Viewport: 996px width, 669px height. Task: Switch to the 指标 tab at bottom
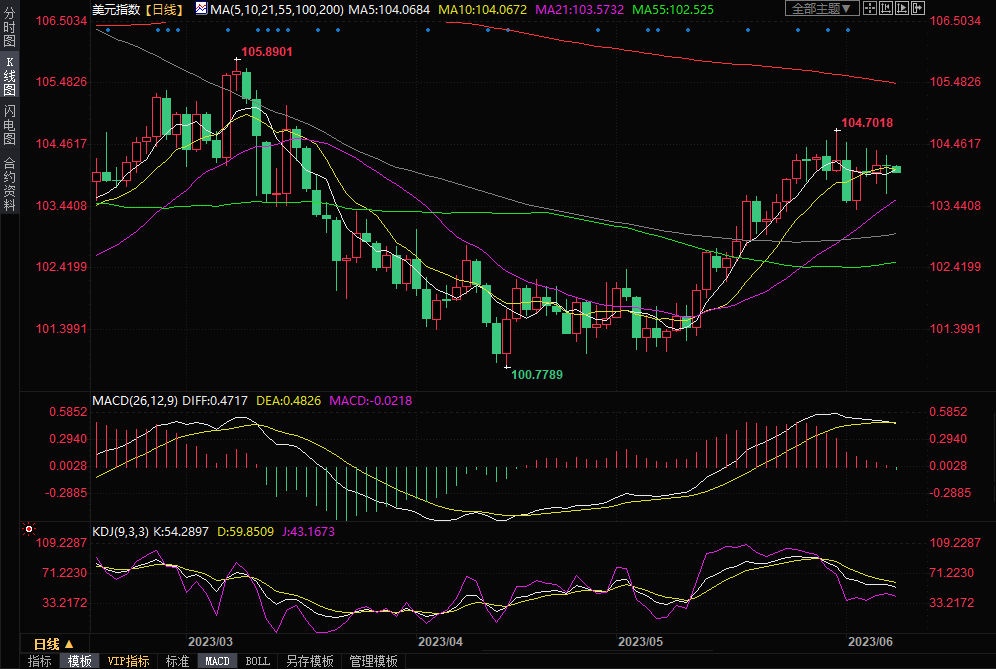click(x=39, y=661)
